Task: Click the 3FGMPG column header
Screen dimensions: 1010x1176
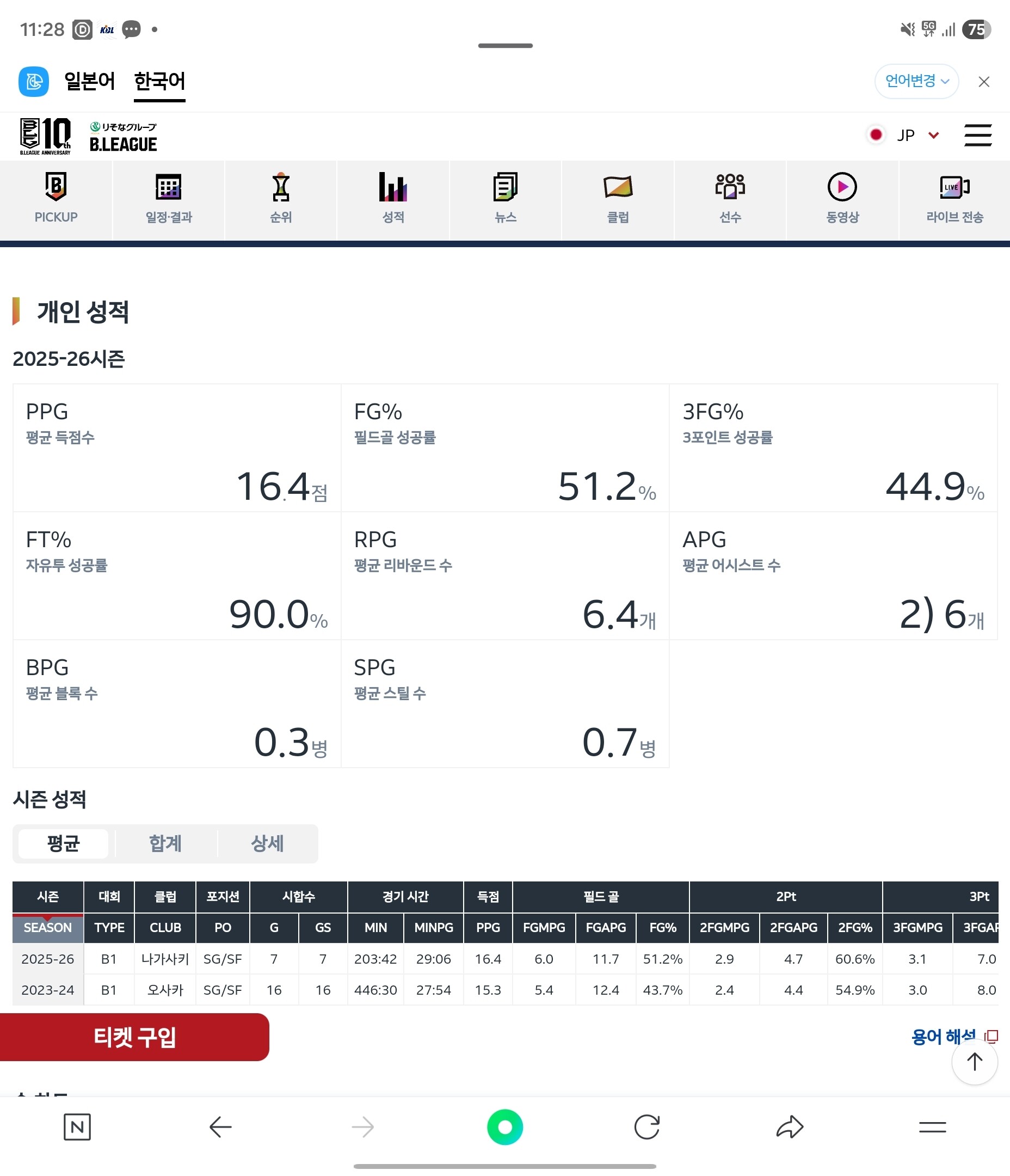Action: click(917, 927)
